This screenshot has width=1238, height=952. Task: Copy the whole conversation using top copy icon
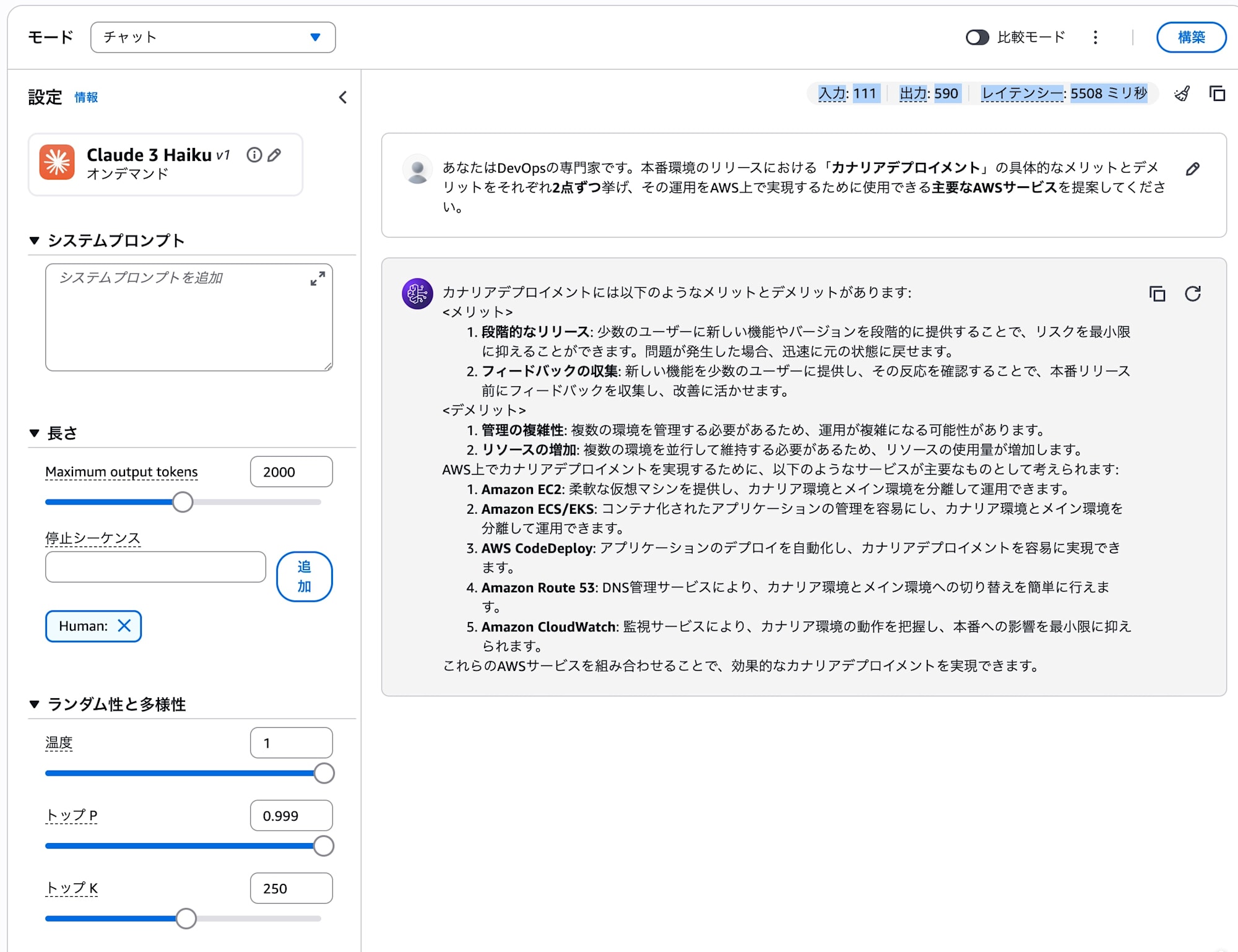1217,94
